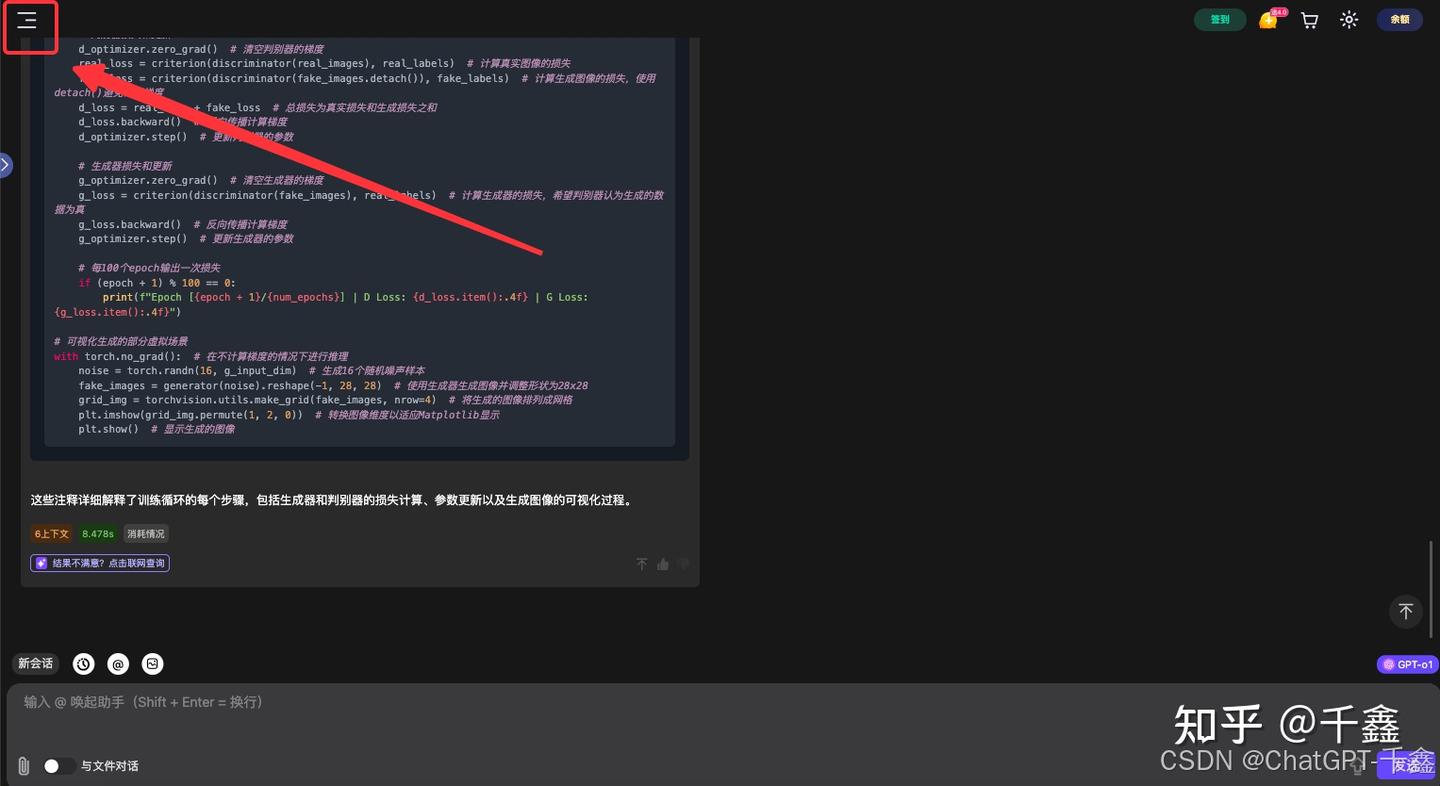Open the 余额 balance page
Image resolution: width=1440 pixels, height=786 pixels.
point(1399,19)
